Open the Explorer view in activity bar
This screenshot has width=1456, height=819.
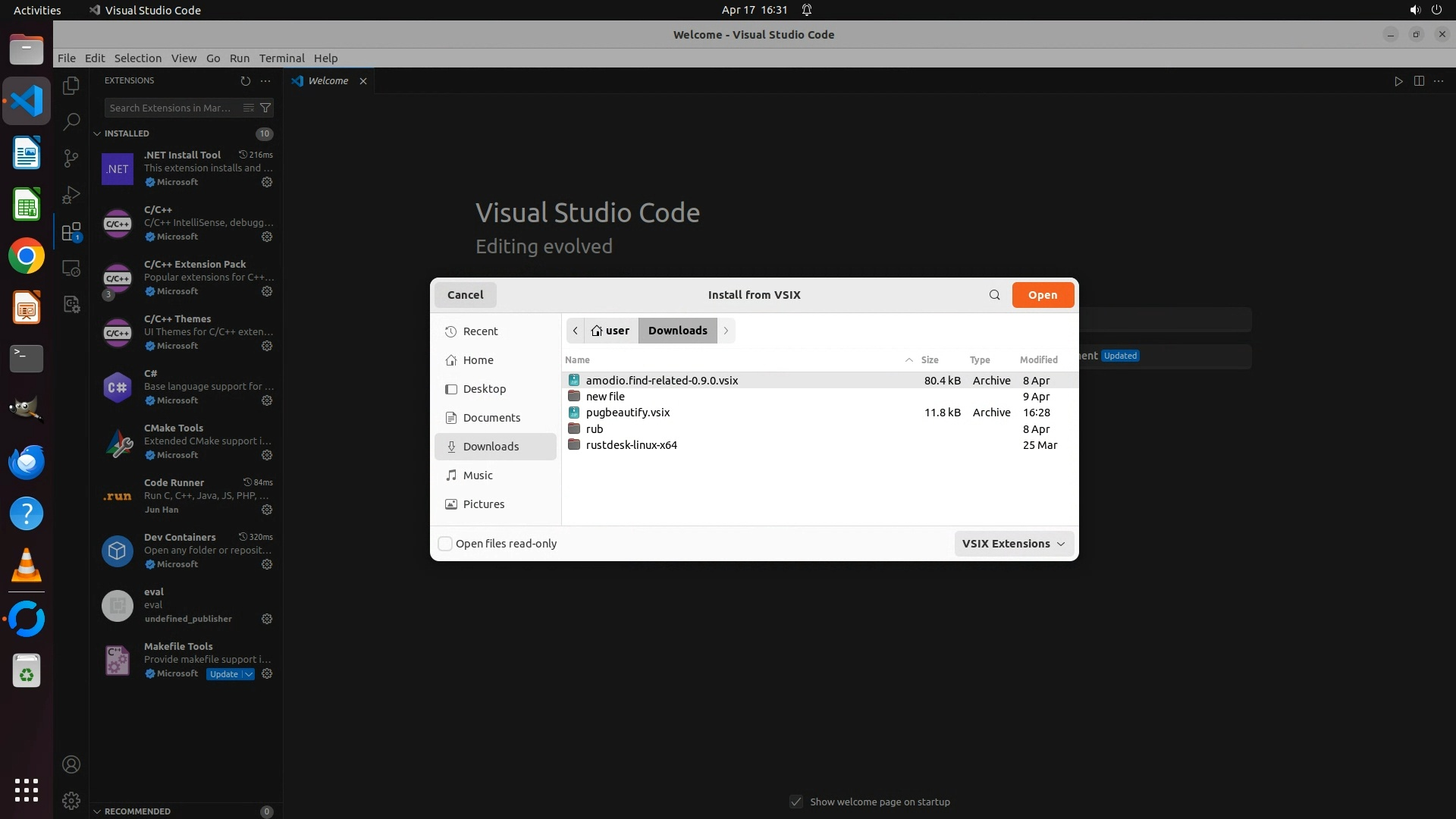click(x=71, y=86)
